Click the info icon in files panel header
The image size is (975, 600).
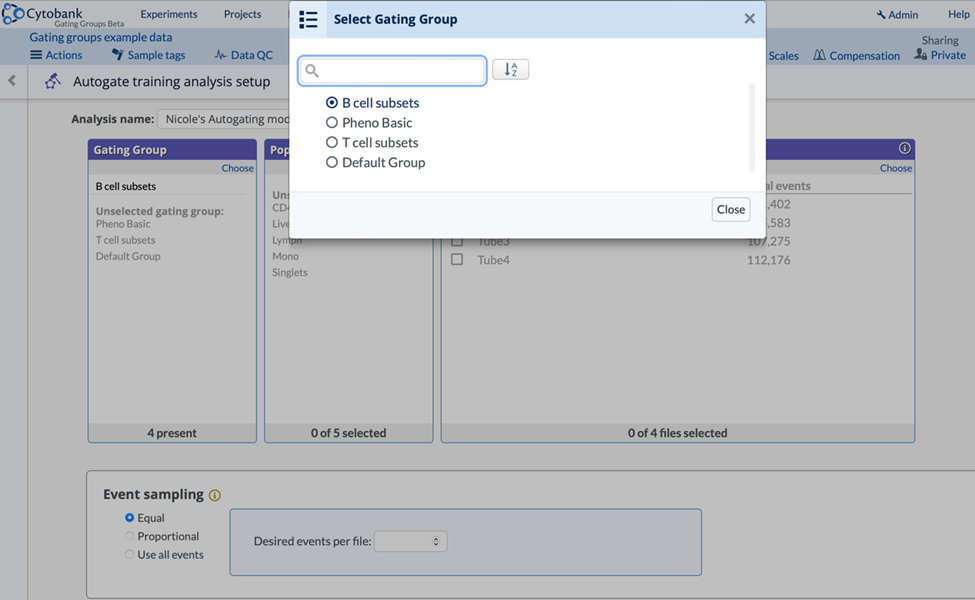point(904,148)
